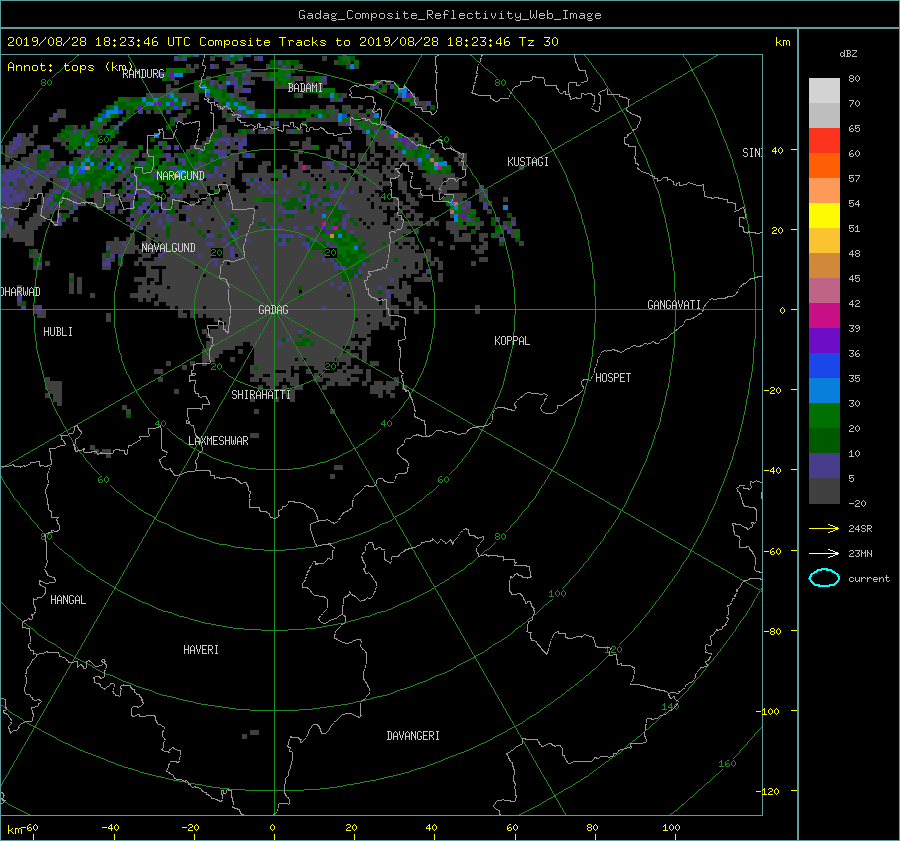900x841 pixels.
Task: Click the dBZ heading above the legend
Action: point(848,53)
